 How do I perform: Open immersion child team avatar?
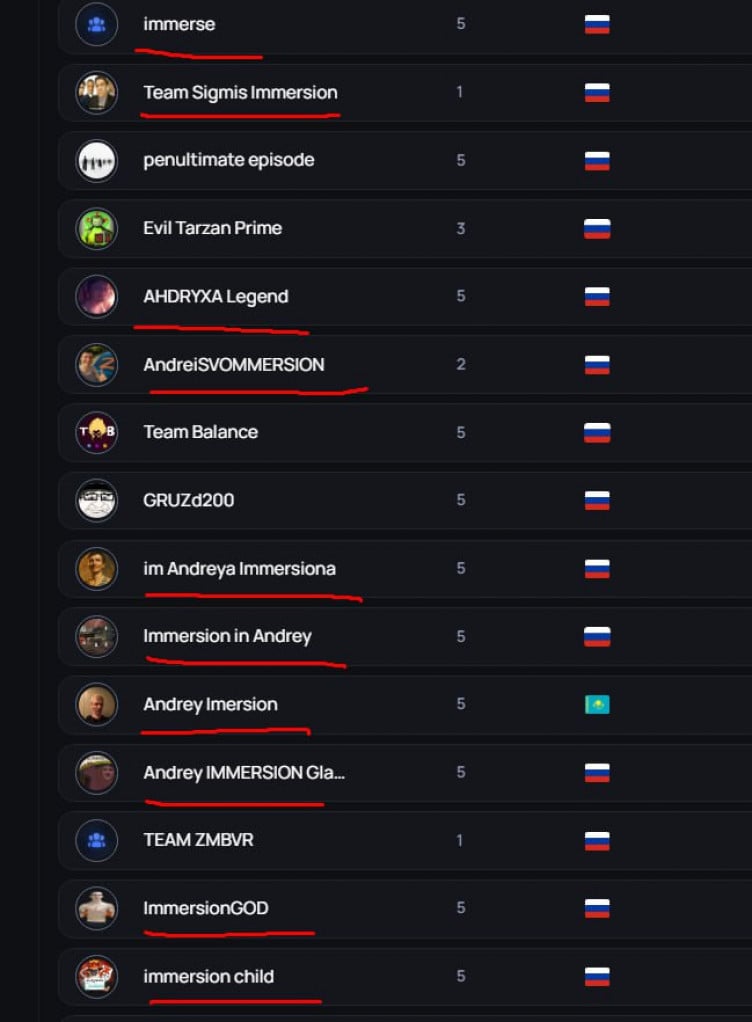(x=96, y=976)
